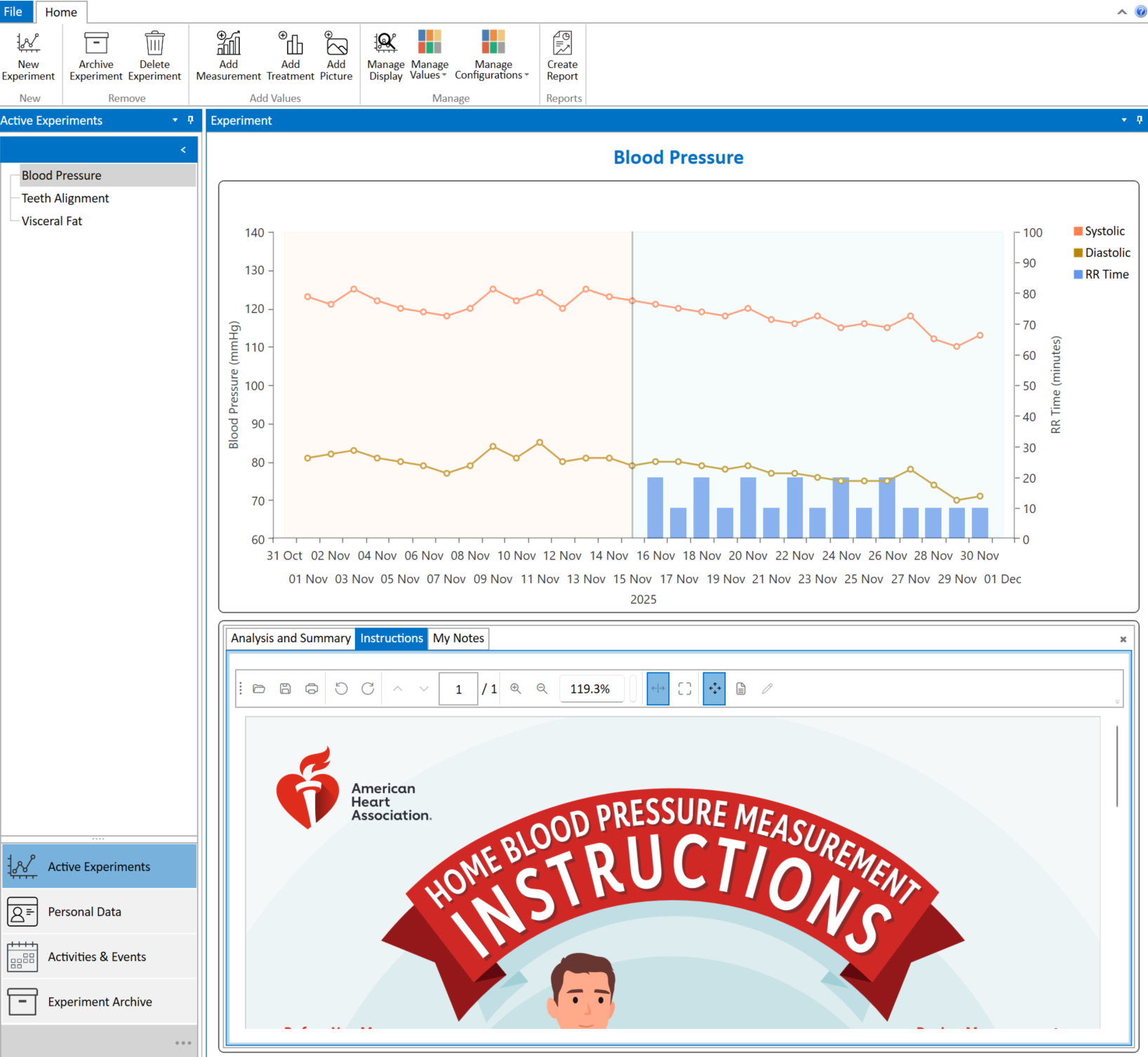1148x1057 pixels.
Task: Switch to the My Notes tab
Action: click(458, 638)
